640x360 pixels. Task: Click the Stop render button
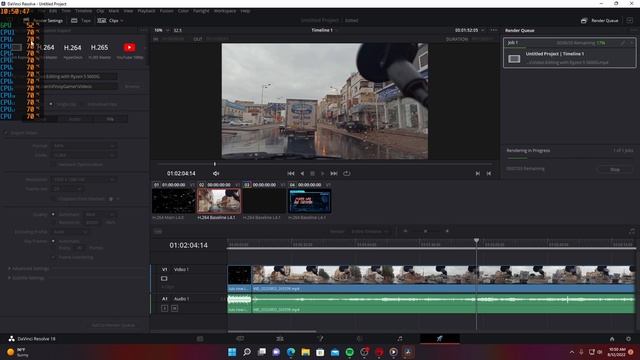(x=615, y=169)
